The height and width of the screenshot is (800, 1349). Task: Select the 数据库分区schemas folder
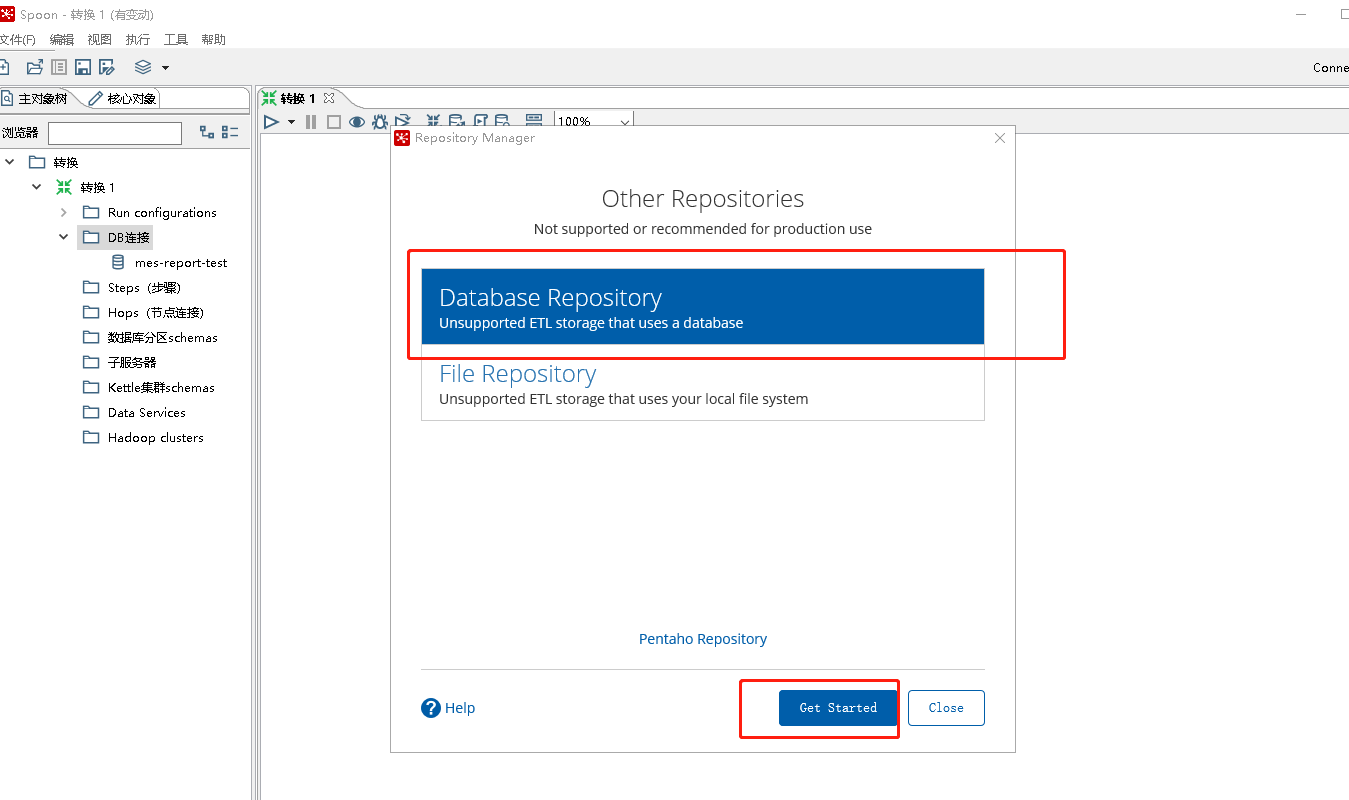pyautogui.click(x=162, y=337)
